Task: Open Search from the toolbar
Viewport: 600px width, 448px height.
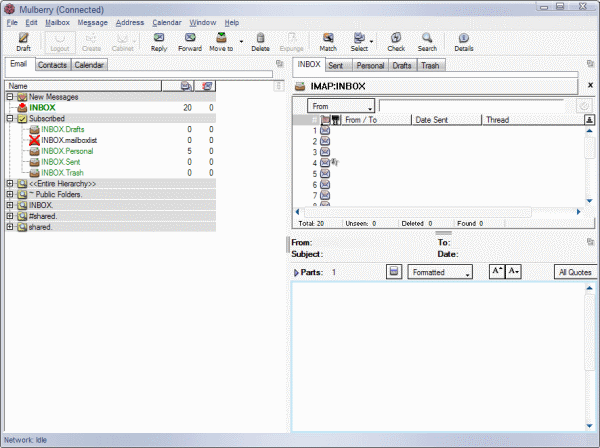Action: pyautogui.click(x=427, y=42)
